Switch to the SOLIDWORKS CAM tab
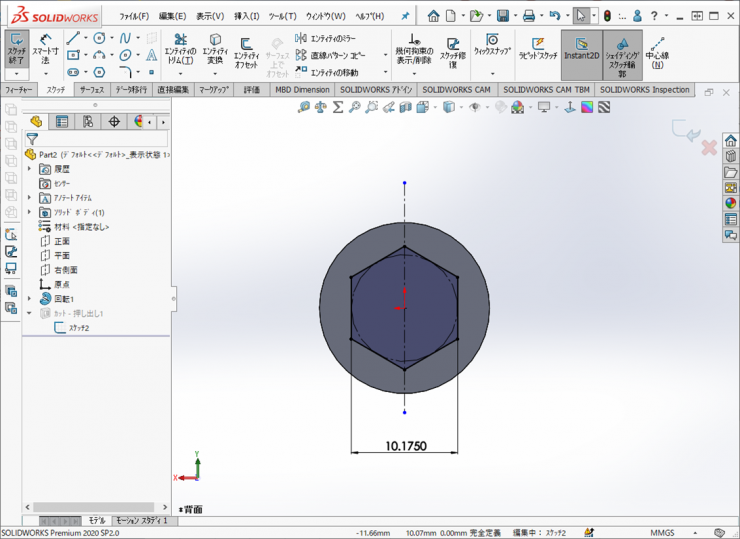740x539 pixels. (456, 90)
